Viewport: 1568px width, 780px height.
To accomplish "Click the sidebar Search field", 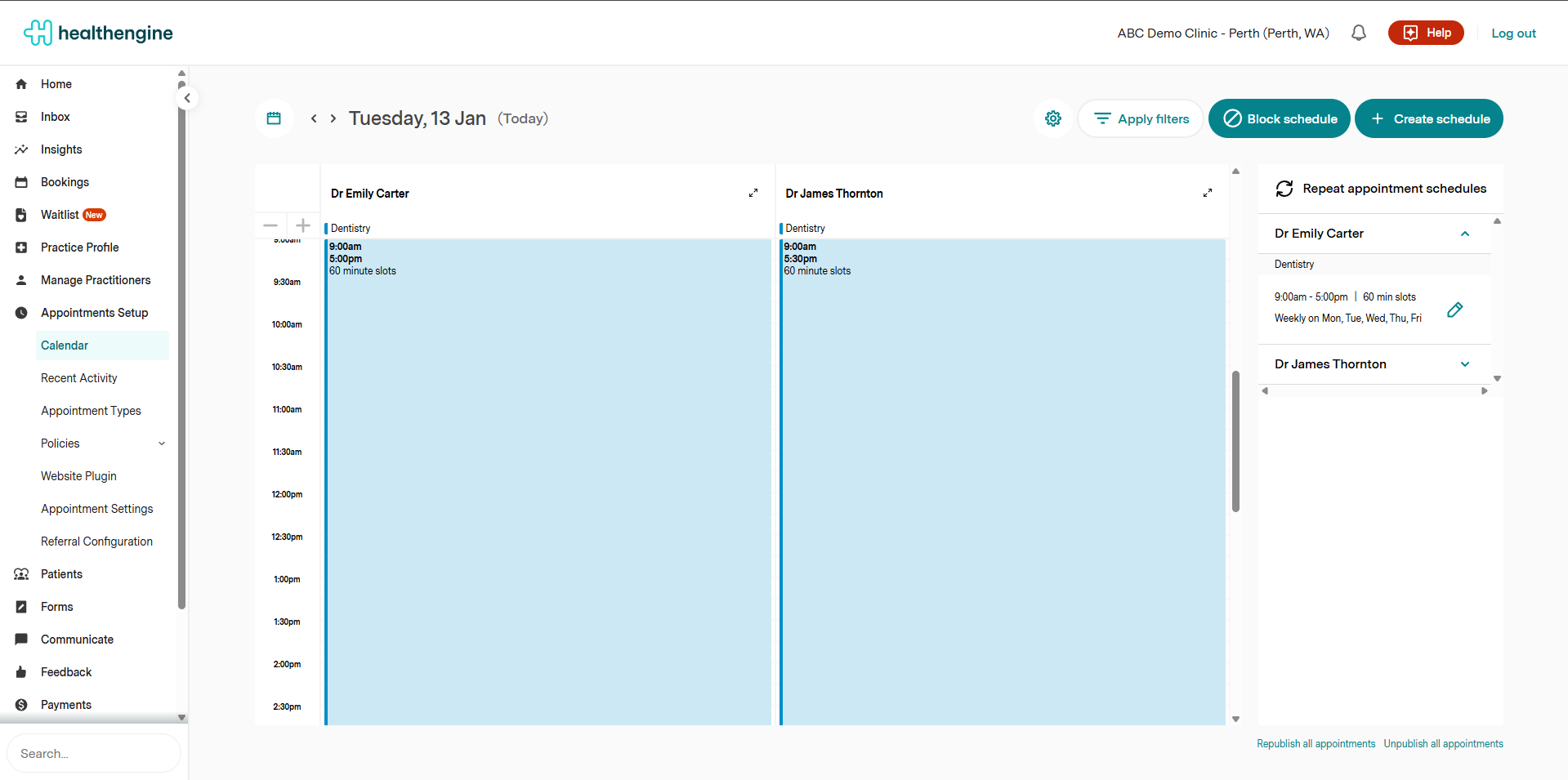I will click(94, 753).
